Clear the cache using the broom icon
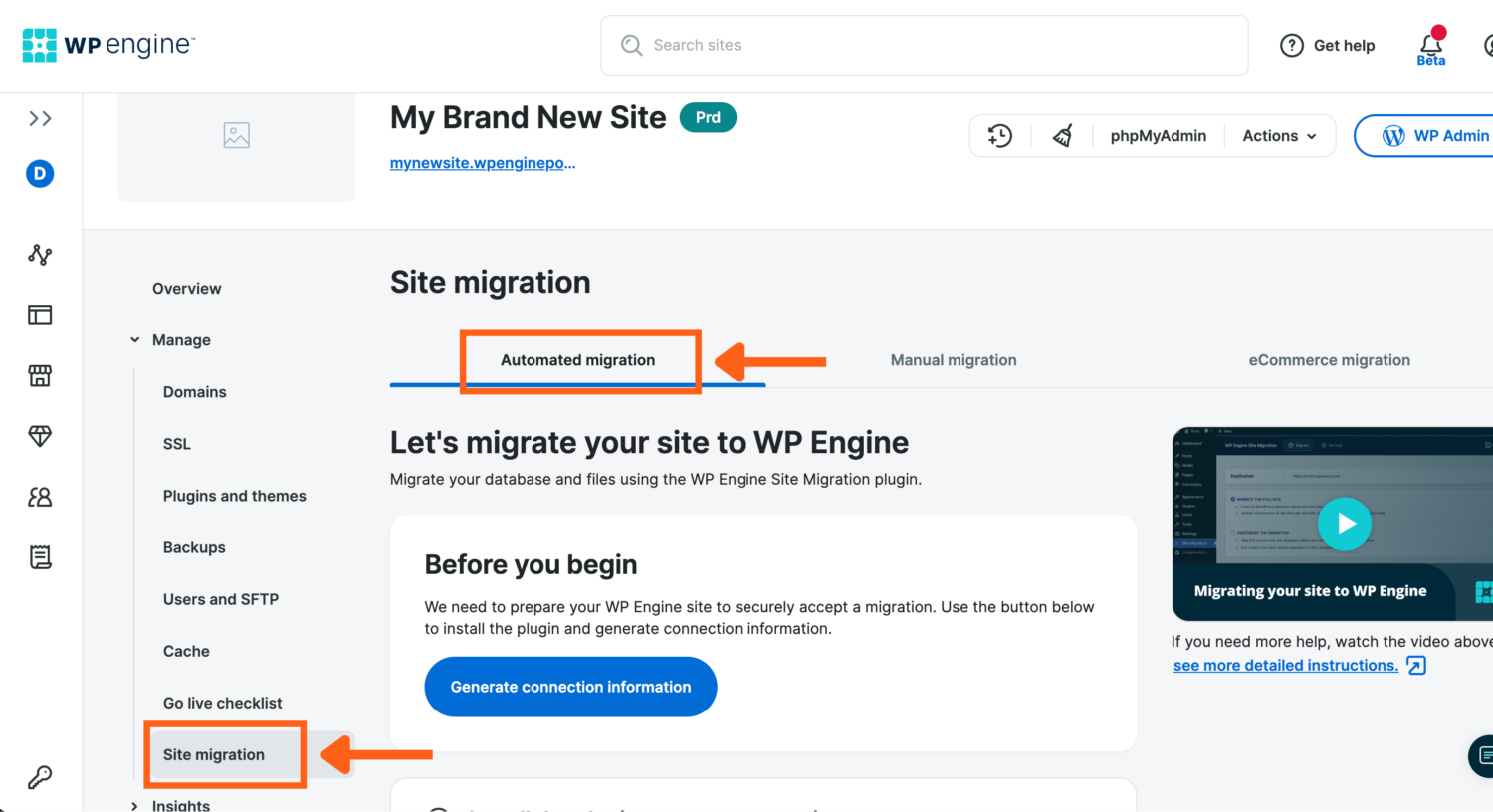1493x812 pixels. coord(1061,135)
